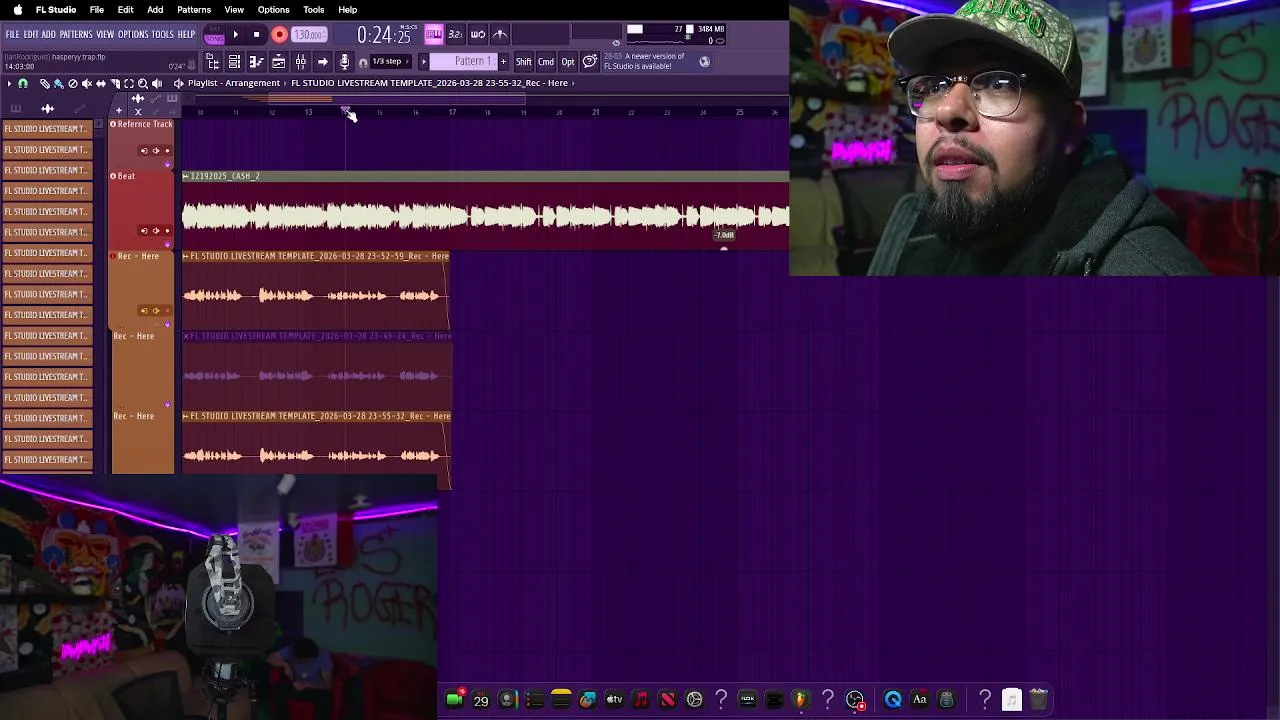Open in-app HELP menu
Image resolution: width=1280 pixels, height=720 pixels.
[x=187, y=34]
